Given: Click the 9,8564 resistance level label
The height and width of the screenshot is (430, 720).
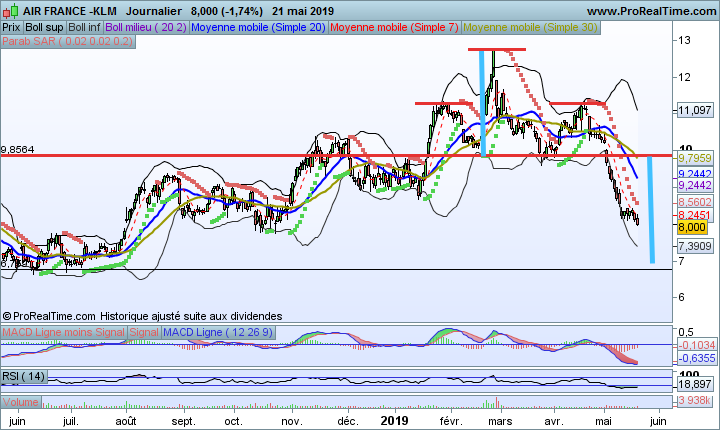Looking at the screenshot, I should 17,150.
